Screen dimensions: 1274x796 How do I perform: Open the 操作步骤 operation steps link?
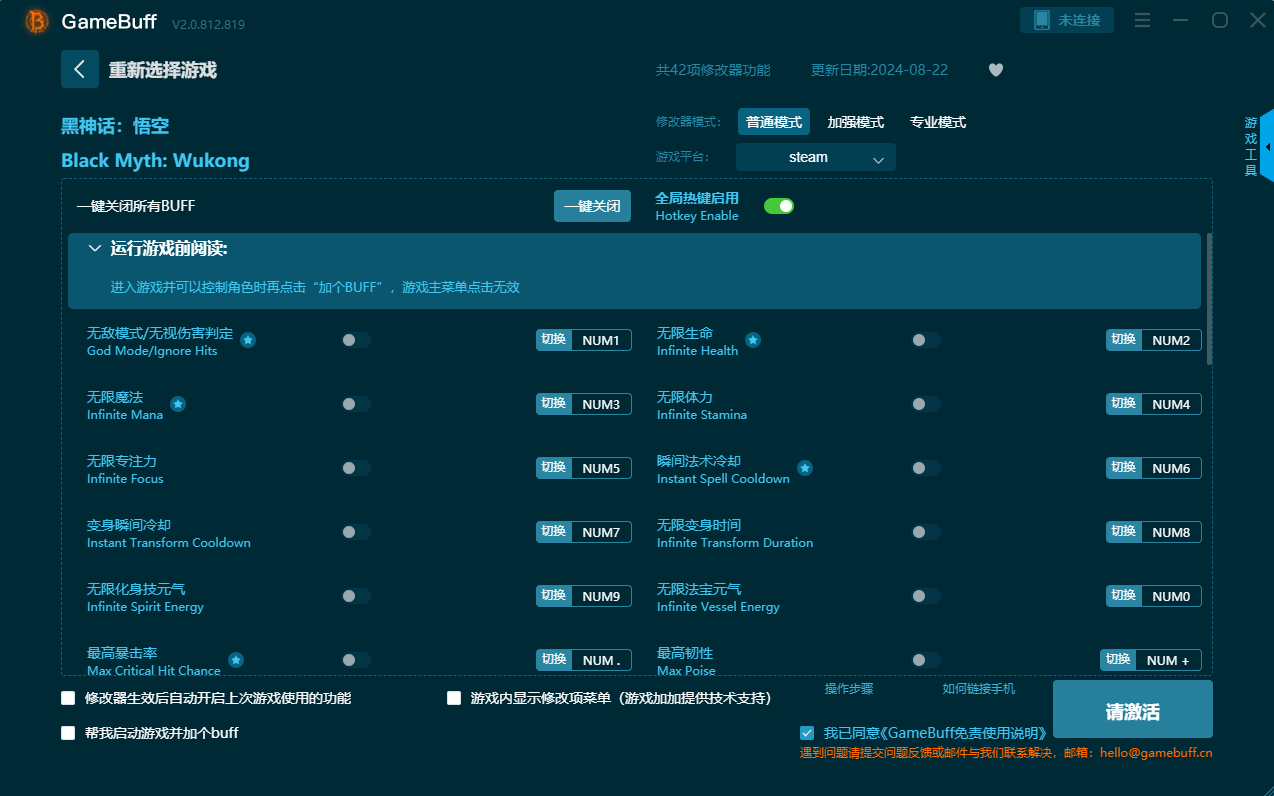click(849, 689)
